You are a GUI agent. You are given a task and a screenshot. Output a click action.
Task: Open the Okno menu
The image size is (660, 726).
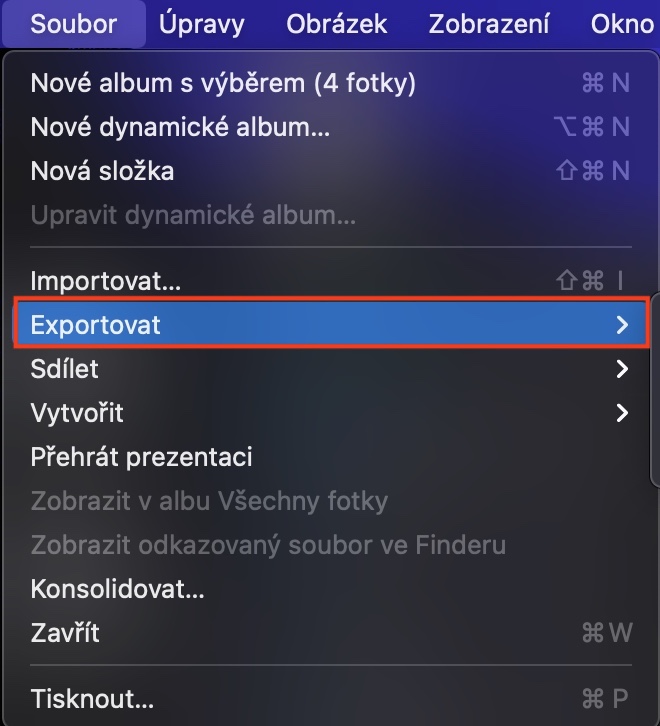[x=622, y=24]
